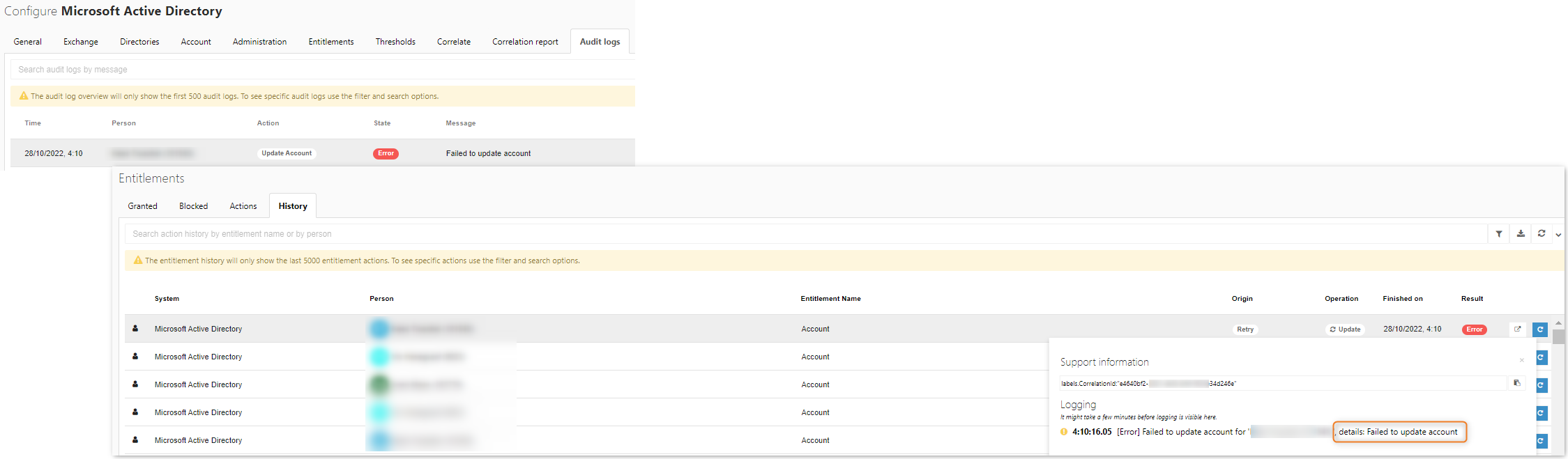Click the CorrelationId text field
This screenshot has height=459, width=1568.
[1283, 383]
